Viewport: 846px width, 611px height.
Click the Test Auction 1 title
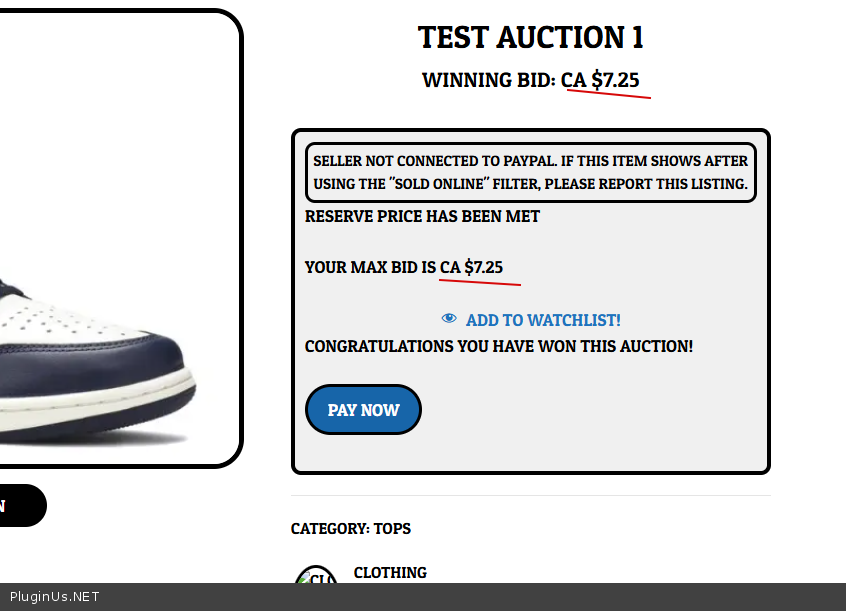pos(530,38)
